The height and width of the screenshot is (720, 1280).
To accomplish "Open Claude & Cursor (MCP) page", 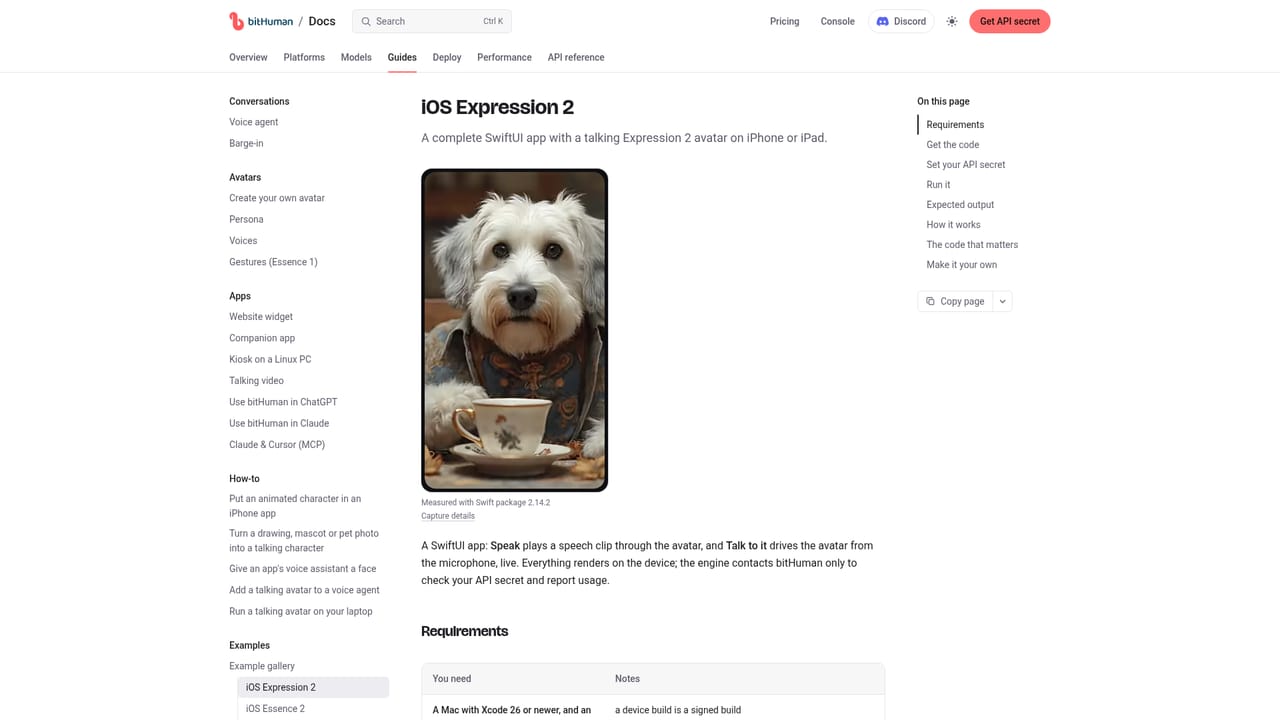I will click(277, 444).
